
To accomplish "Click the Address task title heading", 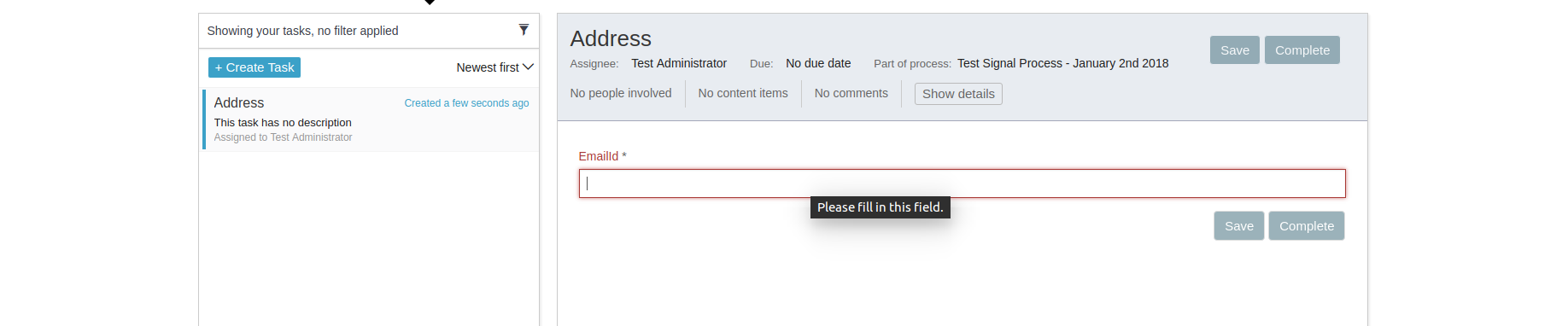I will [x=611, y=38].
